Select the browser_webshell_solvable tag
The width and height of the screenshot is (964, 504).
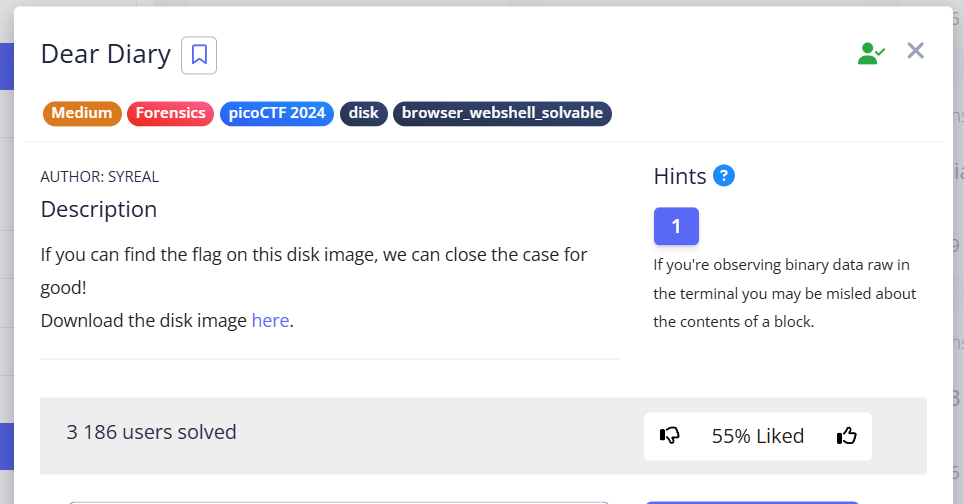coord(502,113)
